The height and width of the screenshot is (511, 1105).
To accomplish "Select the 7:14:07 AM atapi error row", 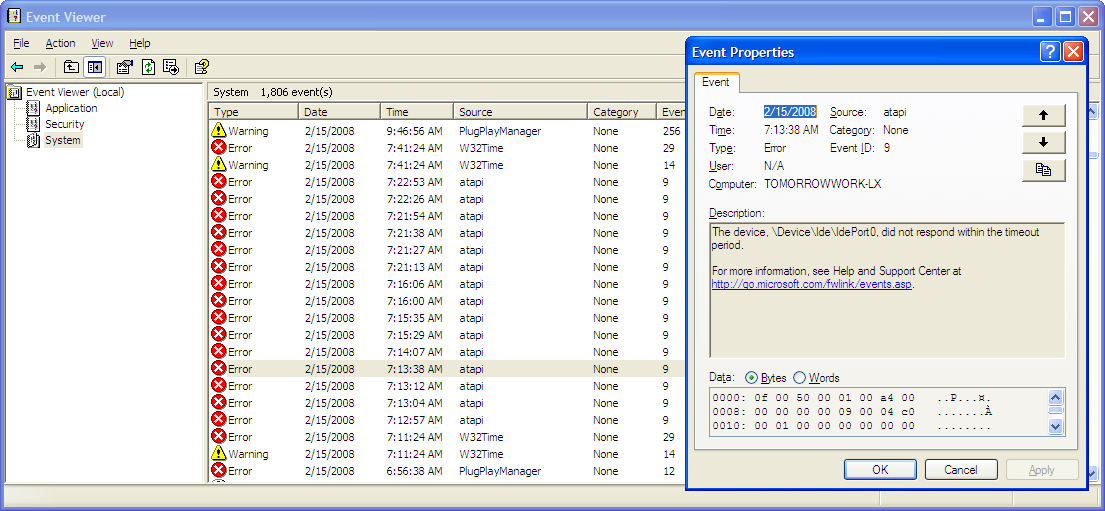I will pyautogui.click(x=447, y=352).
